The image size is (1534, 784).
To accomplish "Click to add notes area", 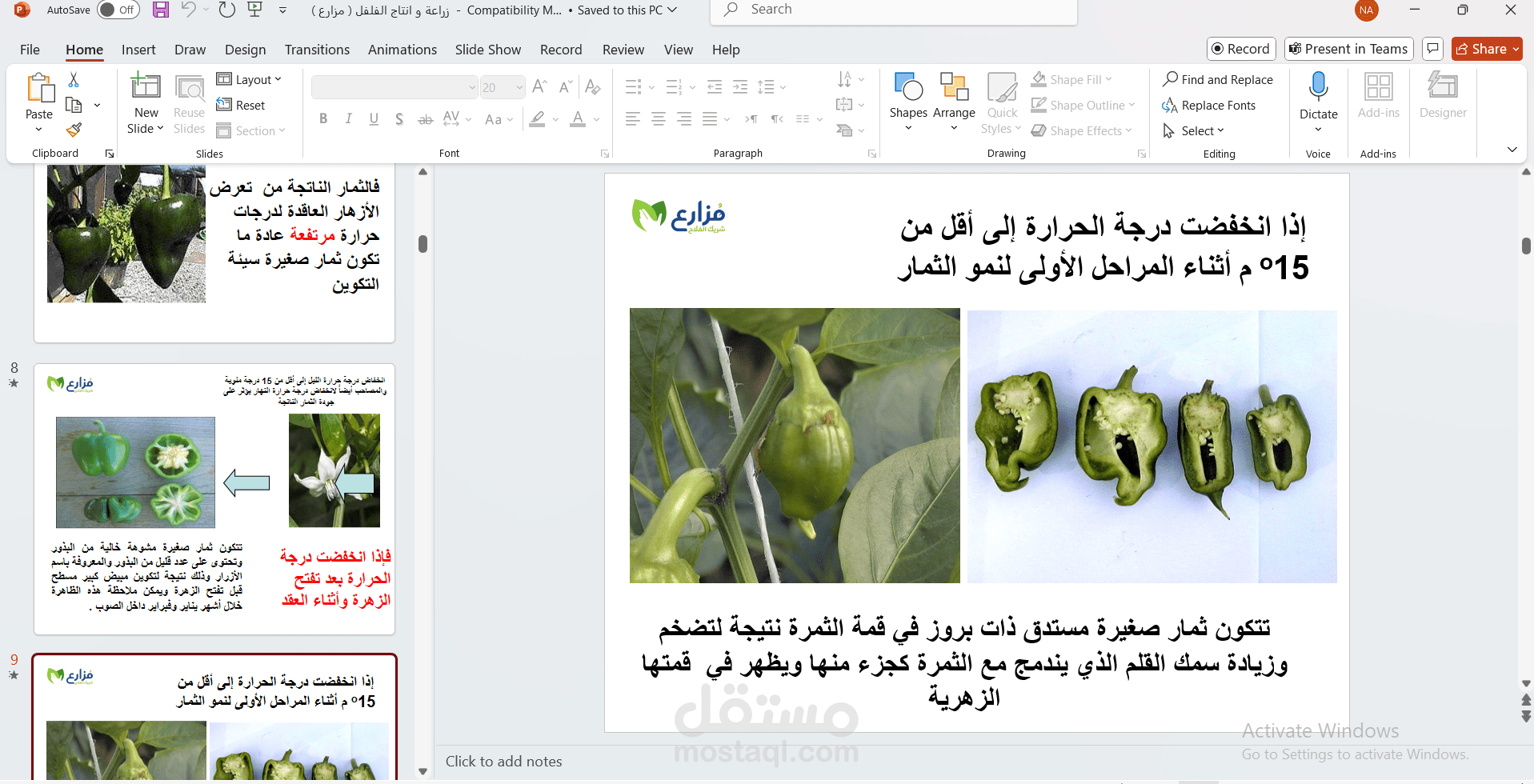I will (503, 762).
